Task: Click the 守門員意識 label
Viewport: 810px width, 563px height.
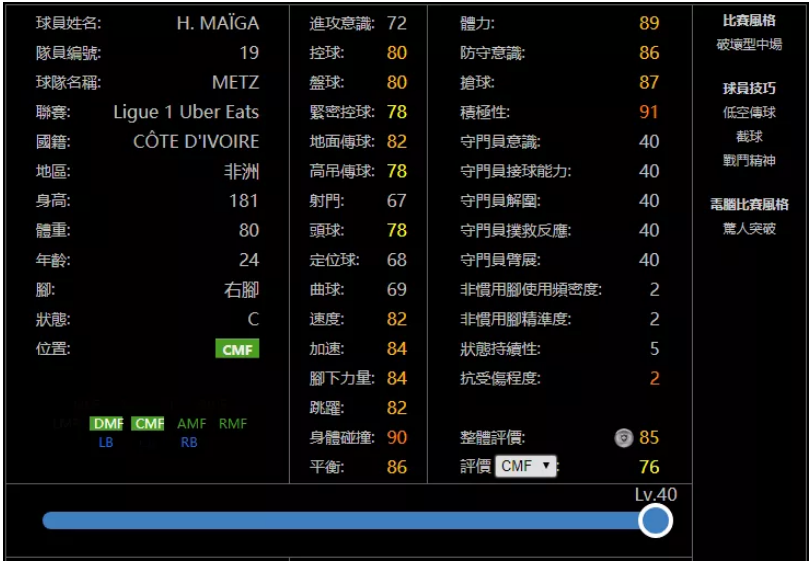Action: pos(500,142)
